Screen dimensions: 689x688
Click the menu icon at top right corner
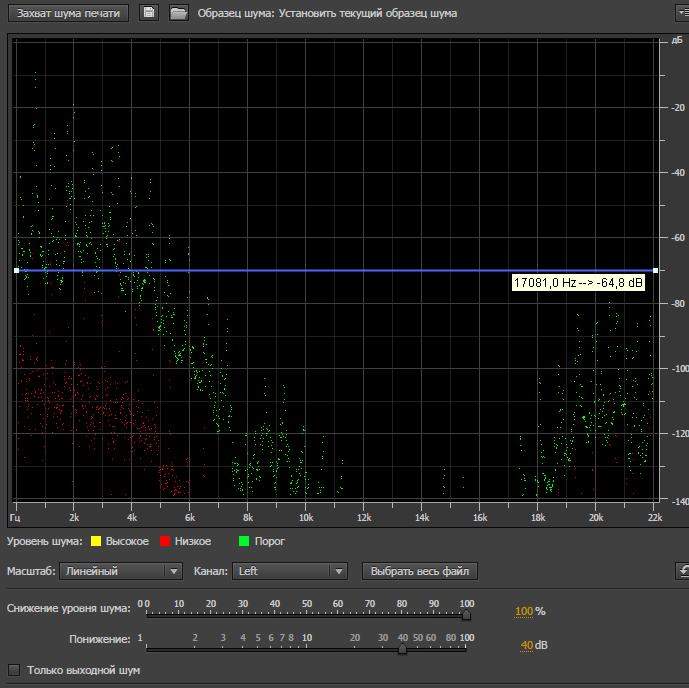[682, 13]
